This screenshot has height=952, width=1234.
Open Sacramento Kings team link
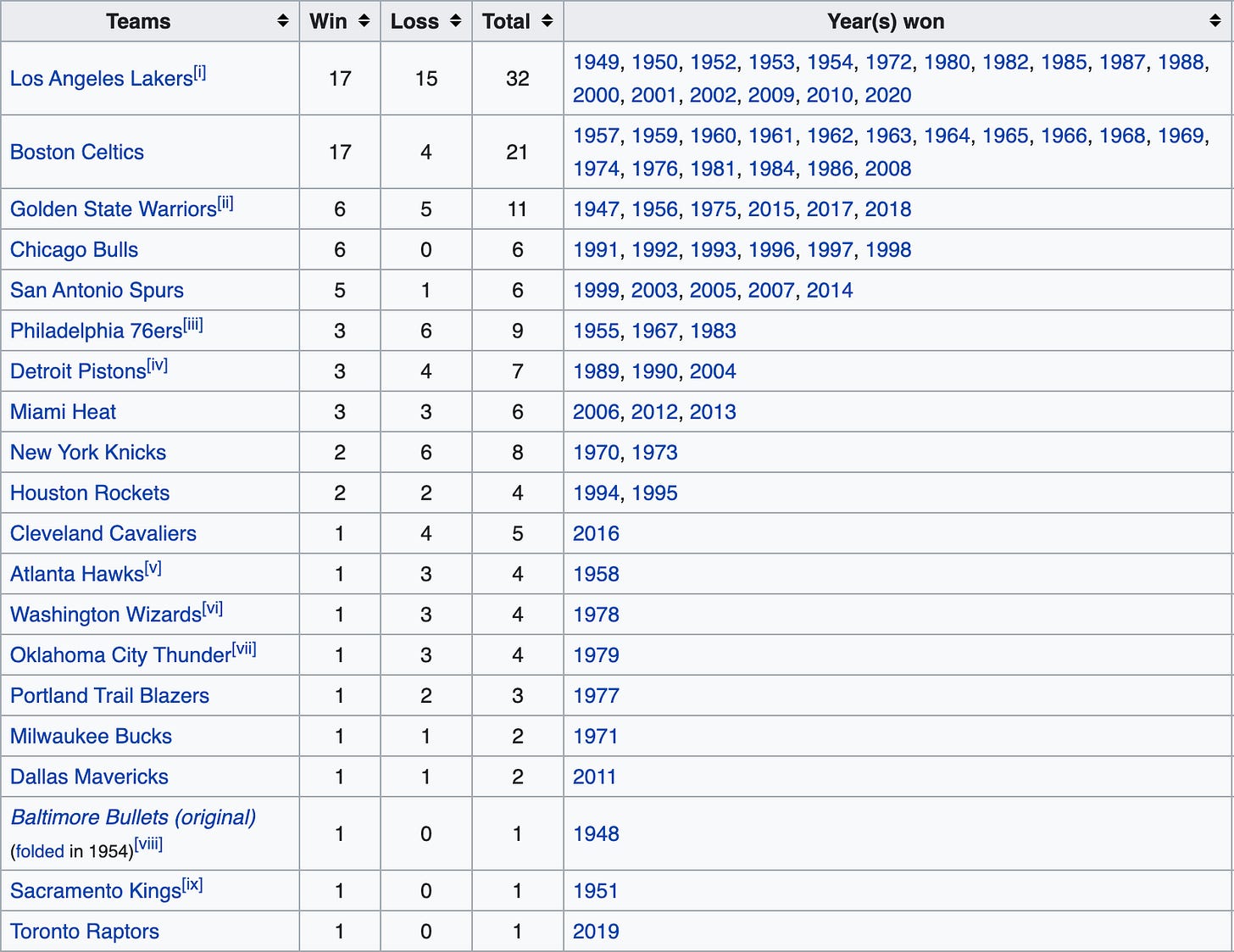(x=96, y=892)
